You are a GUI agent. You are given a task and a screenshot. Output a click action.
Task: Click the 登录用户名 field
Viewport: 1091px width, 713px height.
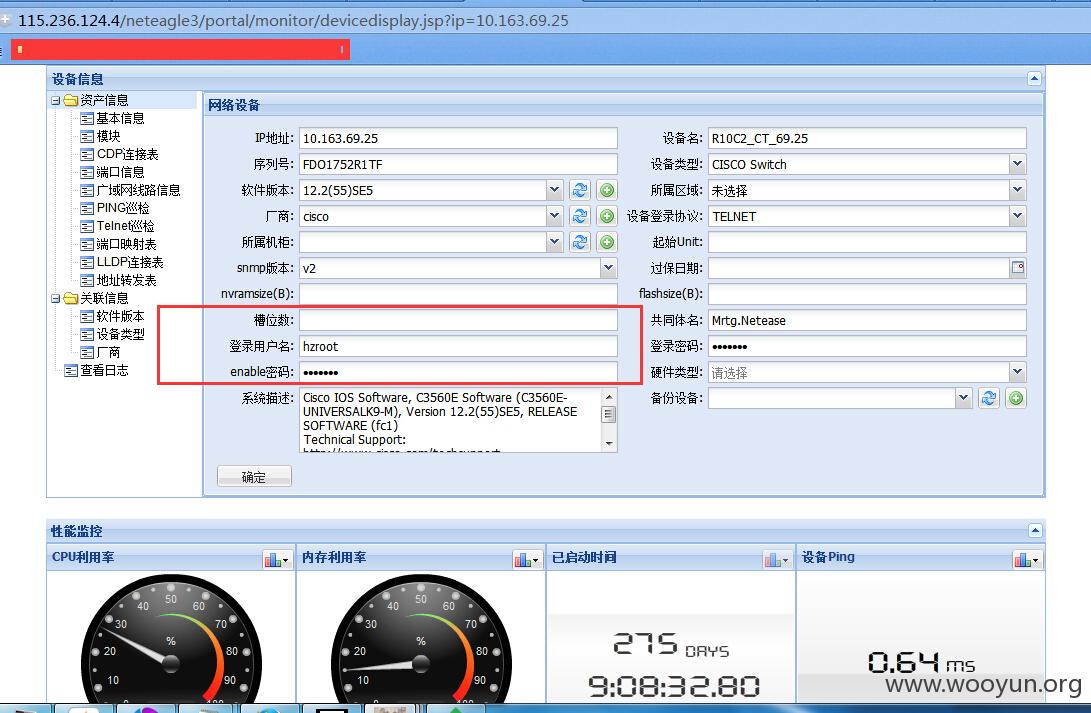458,346
